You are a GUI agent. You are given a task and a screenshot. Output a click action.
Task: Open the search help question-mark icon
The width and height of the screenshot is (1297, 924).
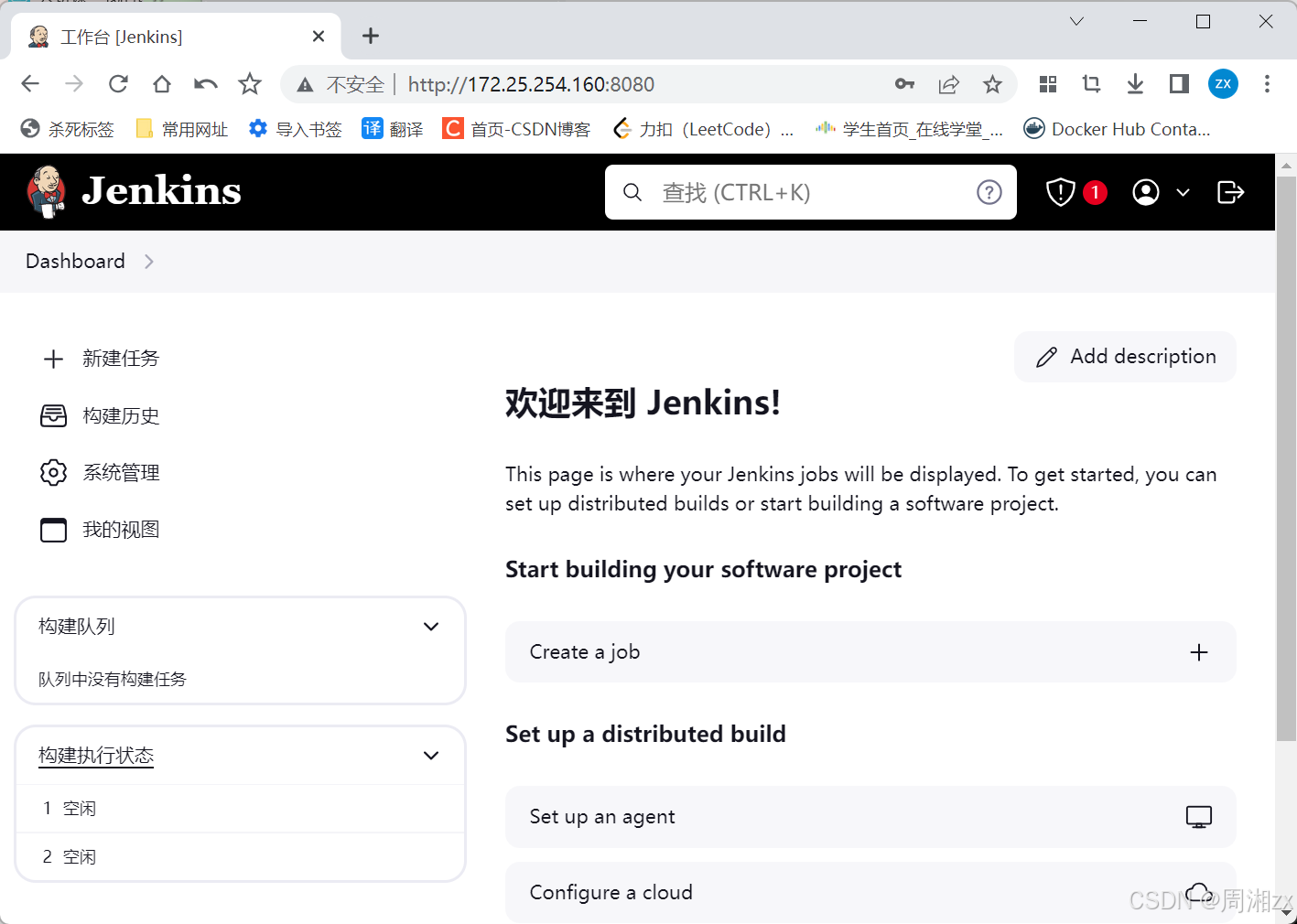989,192
